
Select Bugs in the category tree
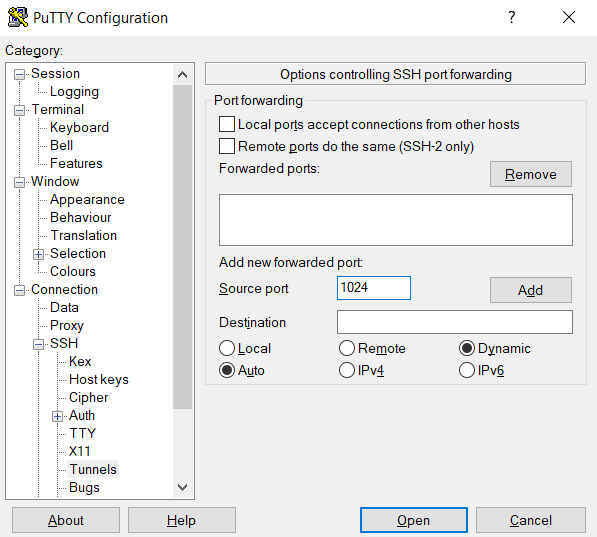(84, 487)
